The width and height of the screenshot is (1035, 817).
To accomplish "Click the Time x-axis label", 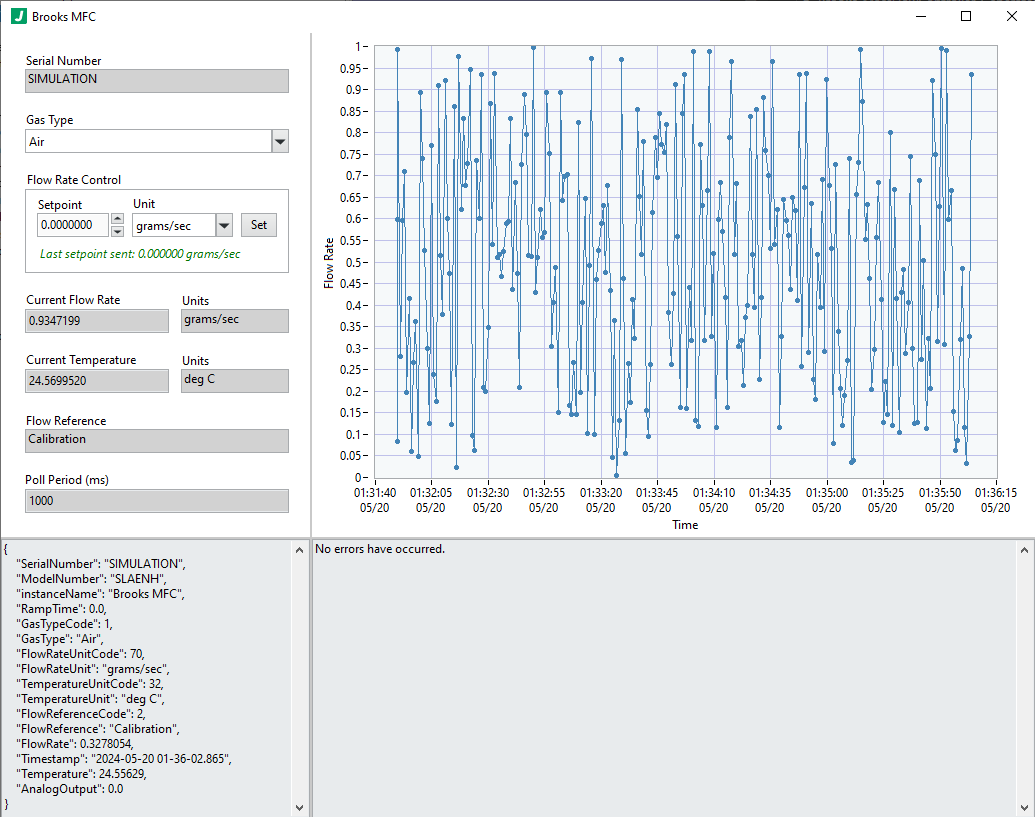I will (x=685, y=525).
